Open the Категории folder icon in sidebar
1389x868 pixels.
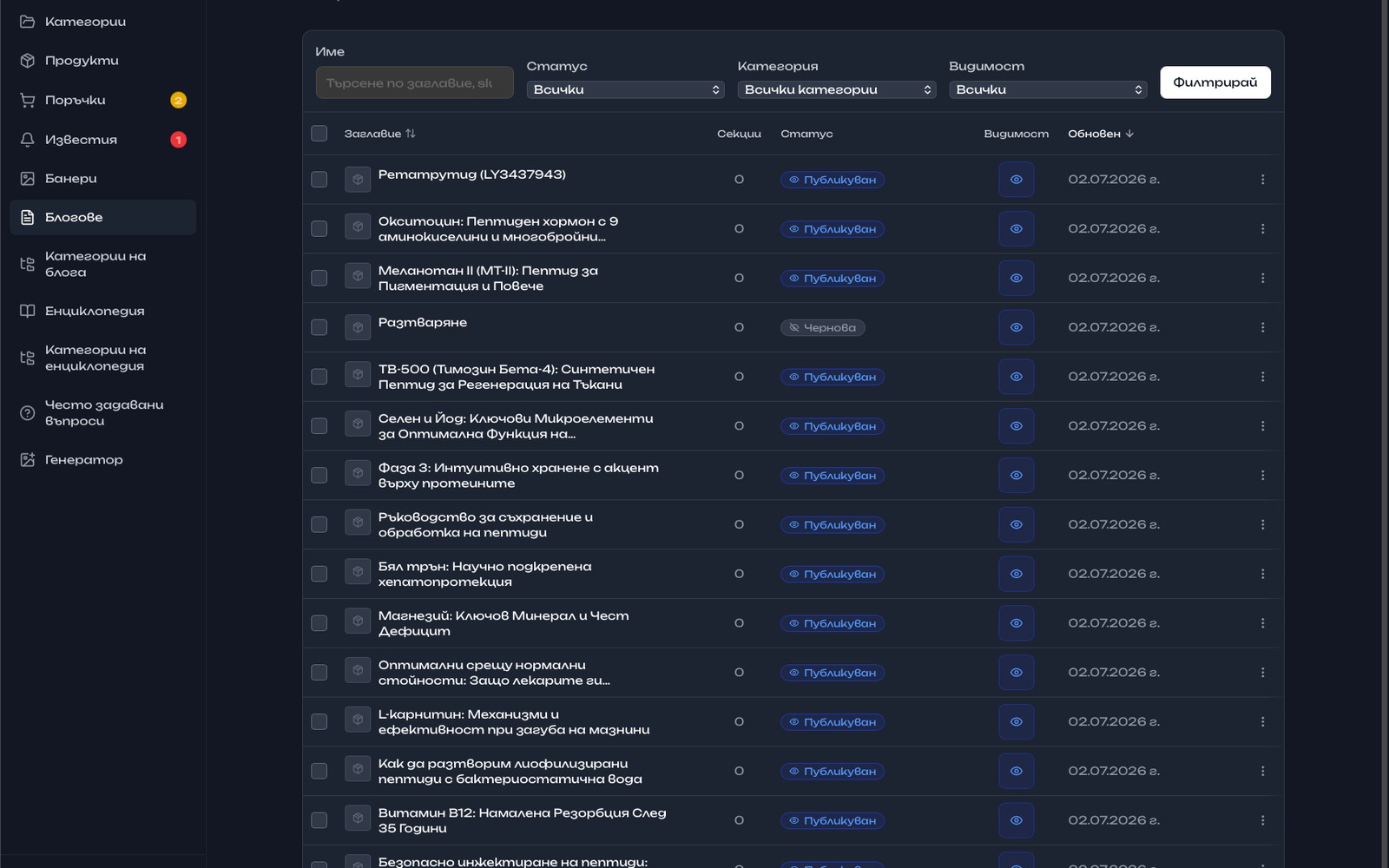28,22
